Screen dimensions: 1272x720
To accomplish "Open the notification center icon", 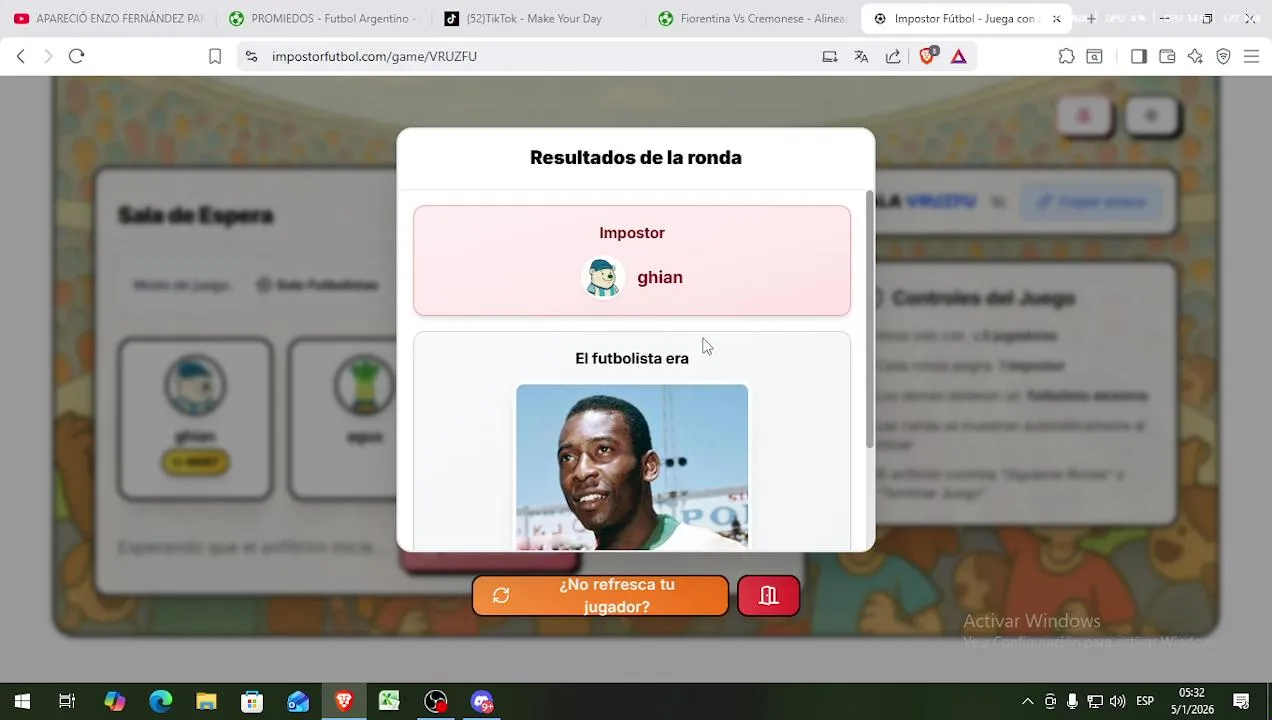I will point(1241,702).
